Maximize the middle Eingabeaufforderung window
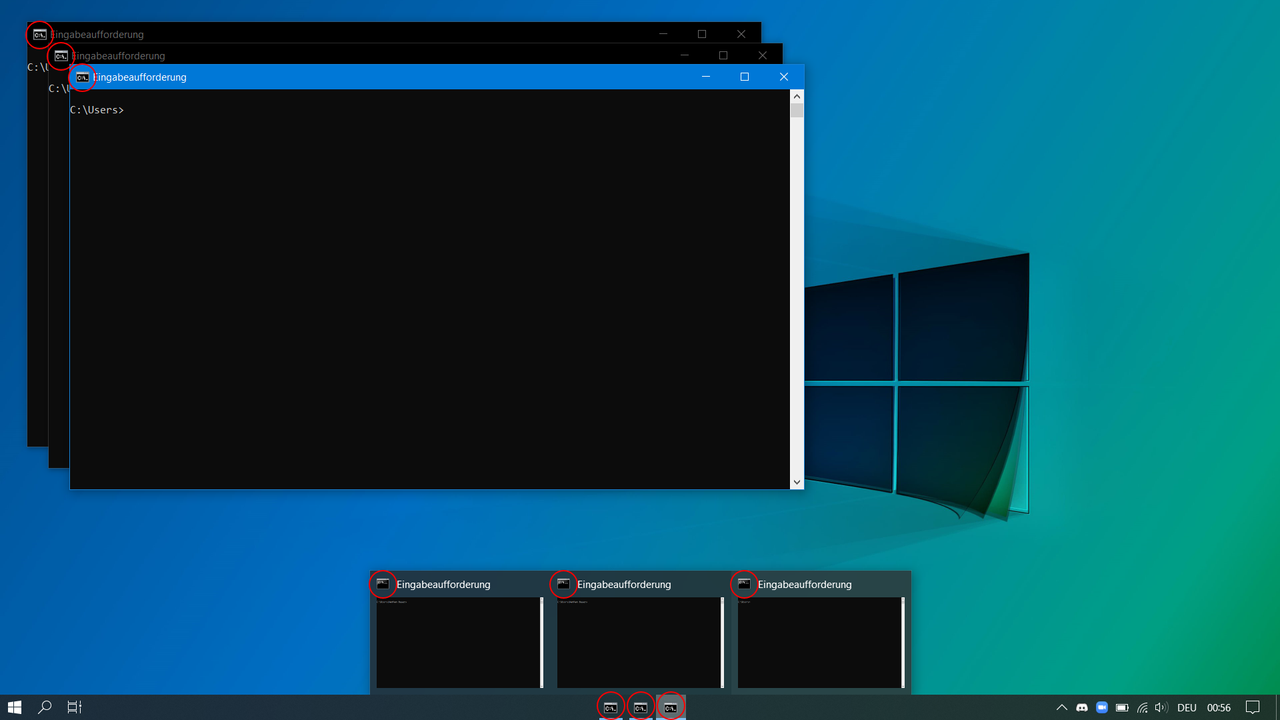The image size is (1280, 720). (x=723, y=56)
